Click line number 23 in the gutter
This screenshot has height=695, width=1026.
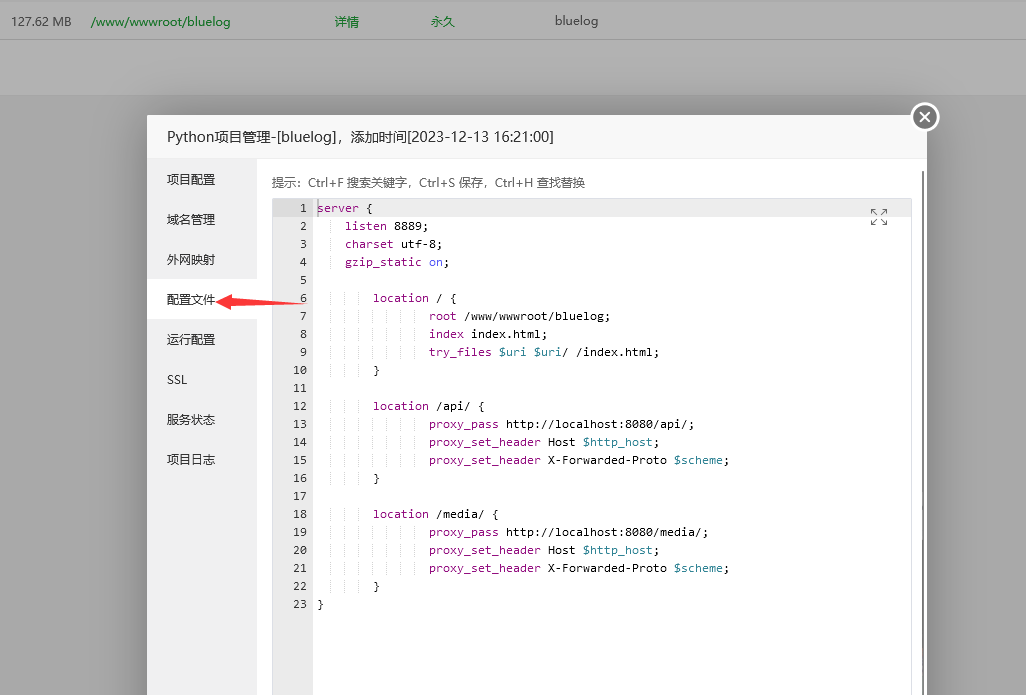coord(300,604)
